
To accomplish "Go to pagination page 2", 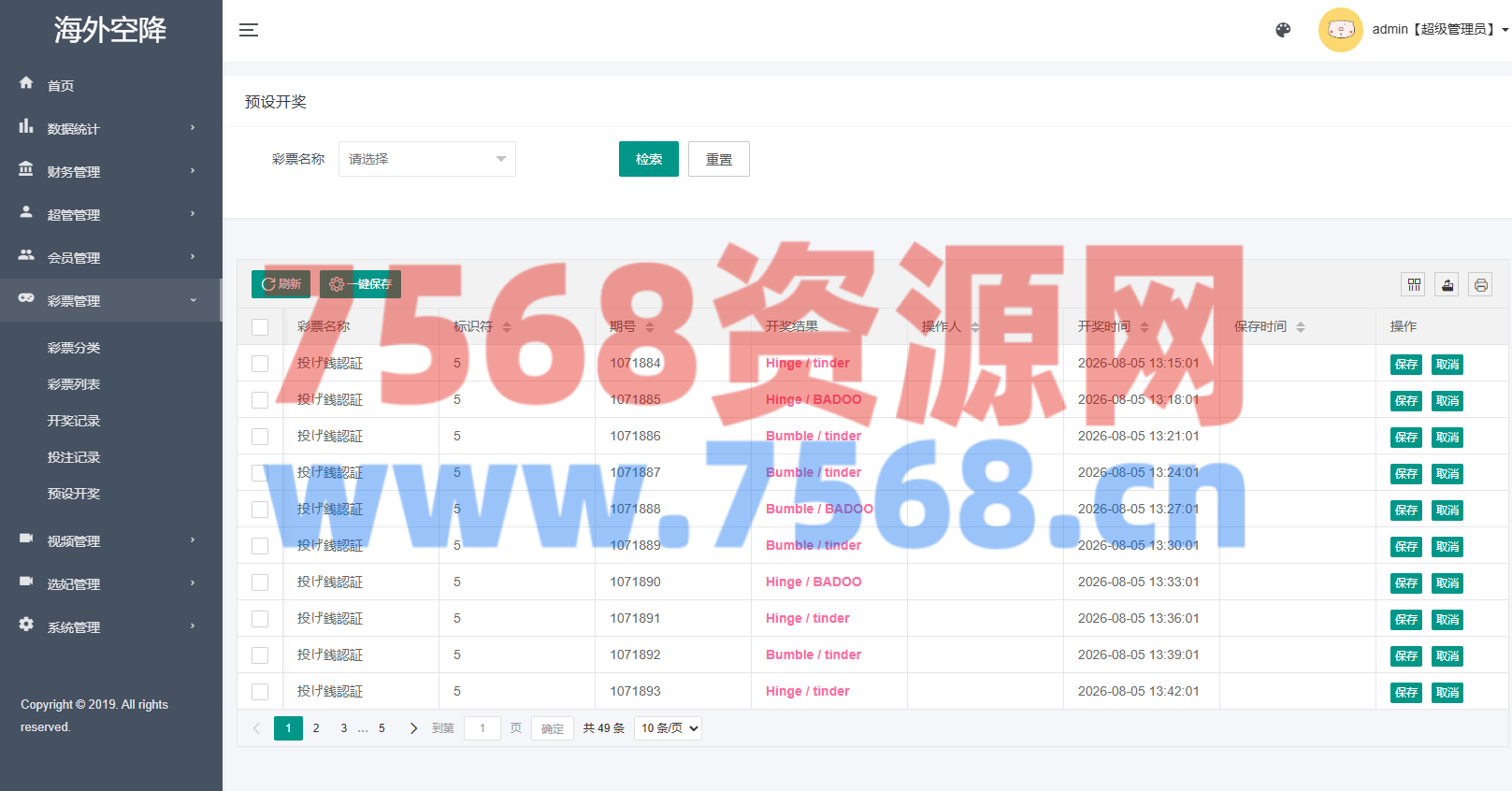I will [316, 728].
